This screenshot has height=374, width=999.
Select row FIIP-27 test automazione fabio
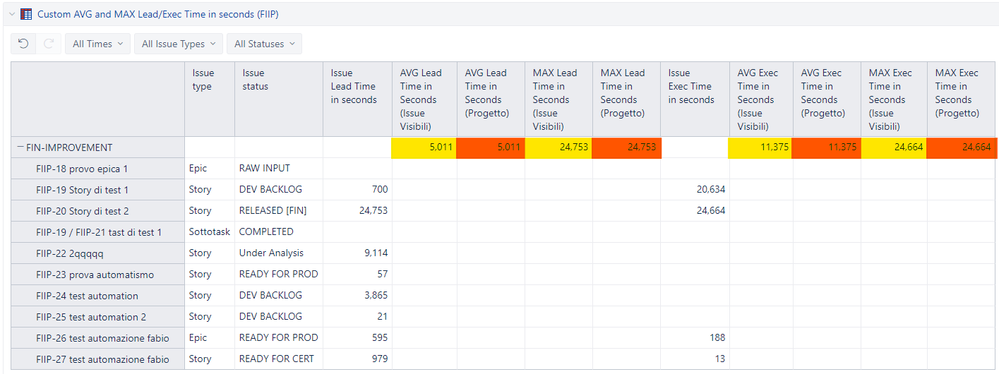pyautogui.click(x=98, y=359)
